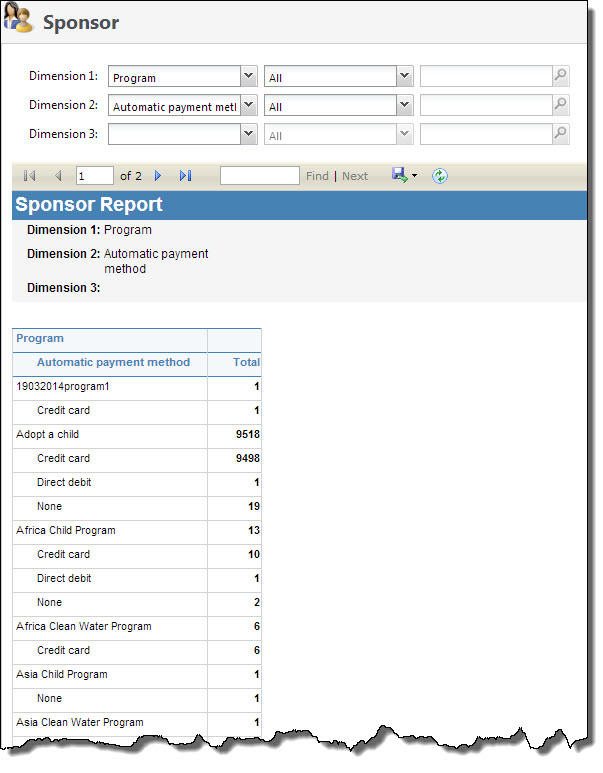Click the Dimension 1 search text field
The image size is (603, 773).
486,76
